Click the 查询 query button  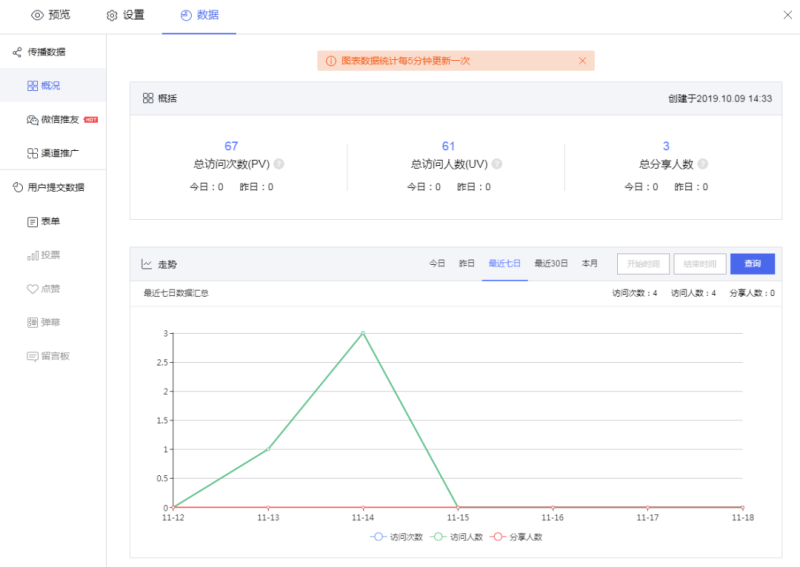752,264
